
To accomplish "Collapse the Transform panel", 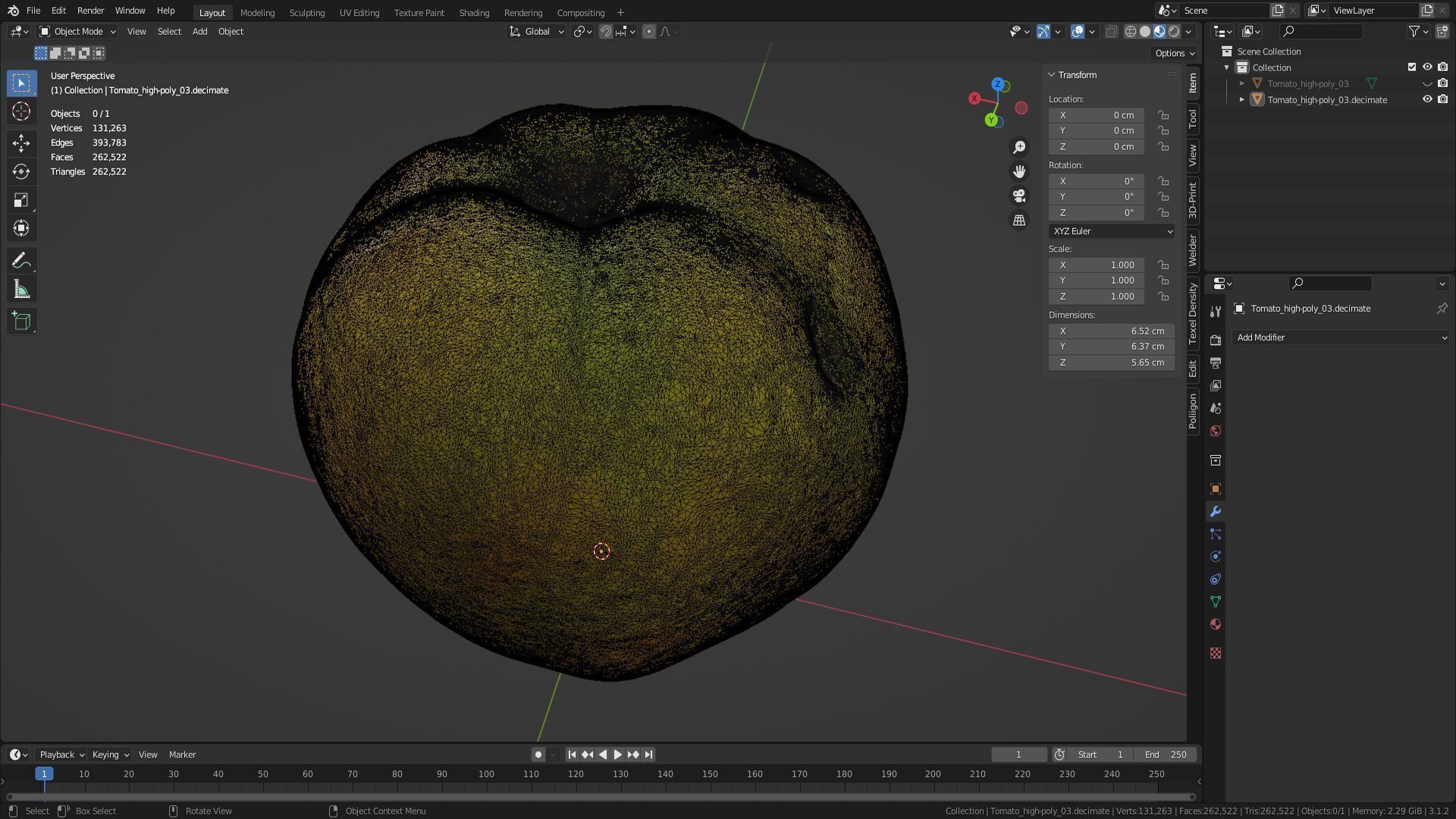I will (x=1052, y=75).
